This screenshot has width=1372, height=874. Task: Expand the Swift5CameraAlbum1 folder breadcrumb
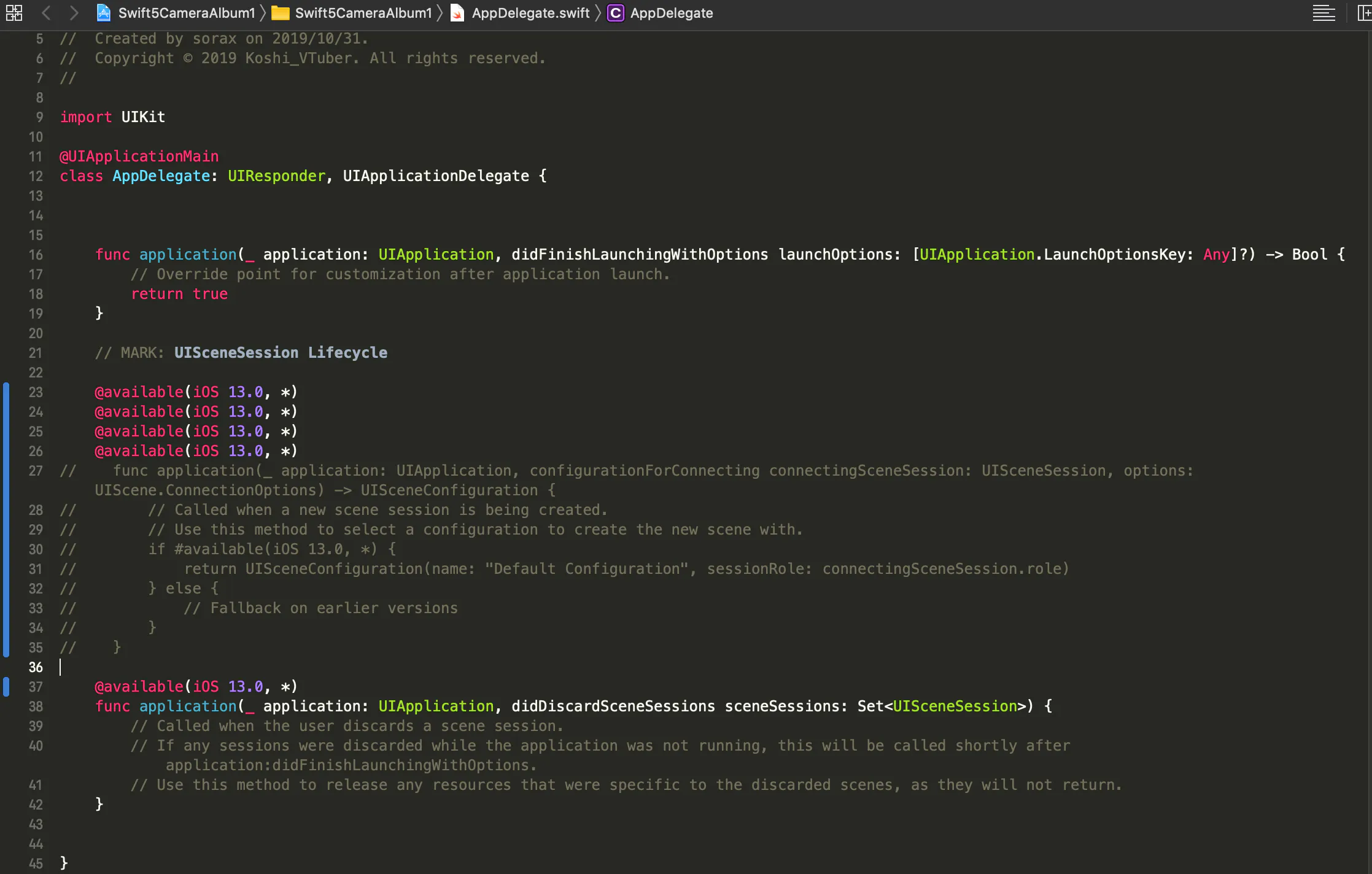[x=363, y=13]
